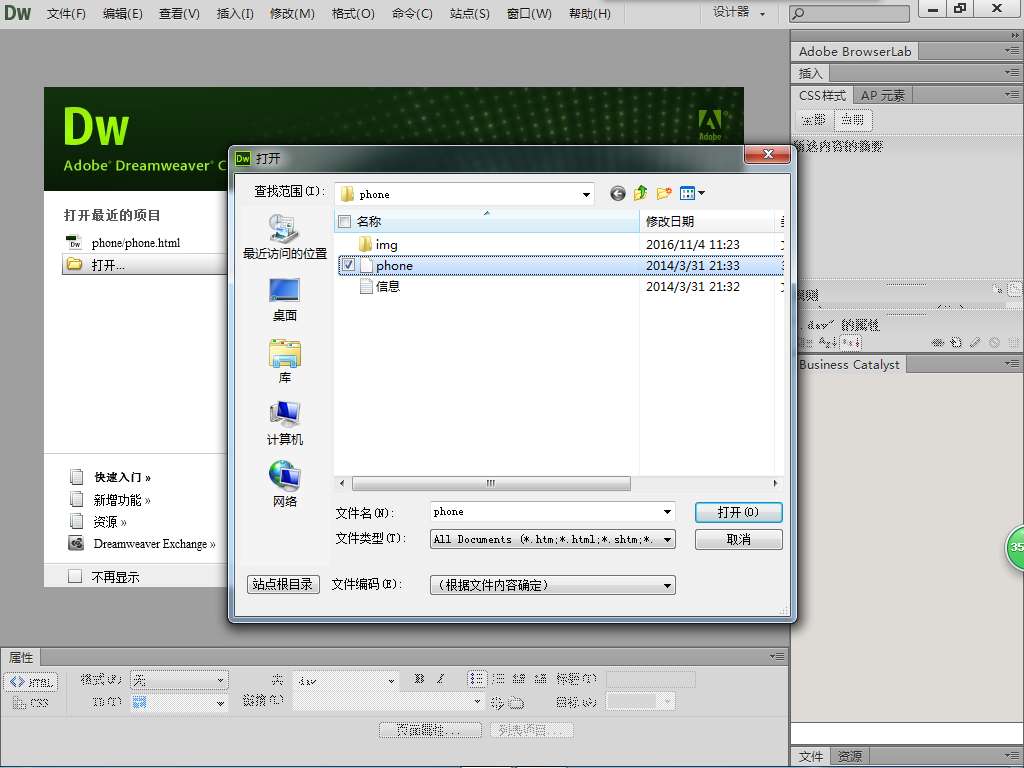Open the 编辑(E) menu
Screen dimensions: 1024x768
tap(123, 14)
